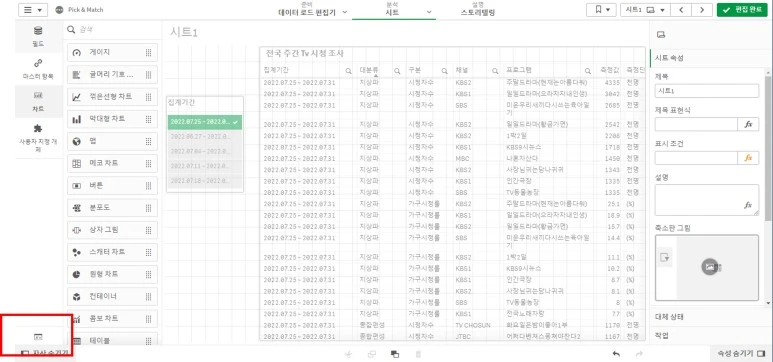Select the 맵 map chart item
773x362 pixels.
(112, 141)
